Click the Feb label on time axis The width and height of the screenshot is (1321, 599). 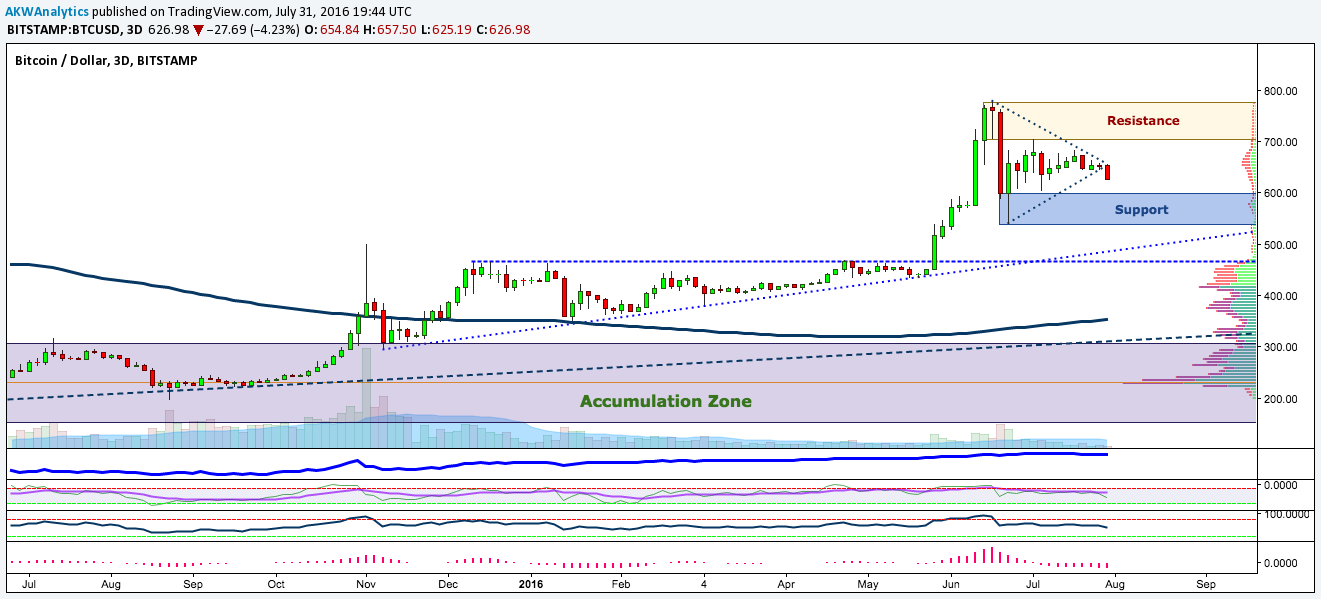[621, 584]
